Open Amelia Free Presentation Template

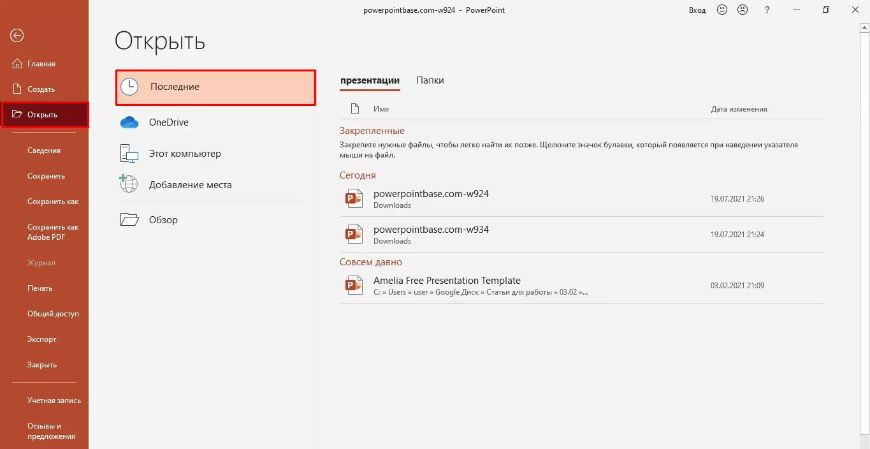coord(581,286)
